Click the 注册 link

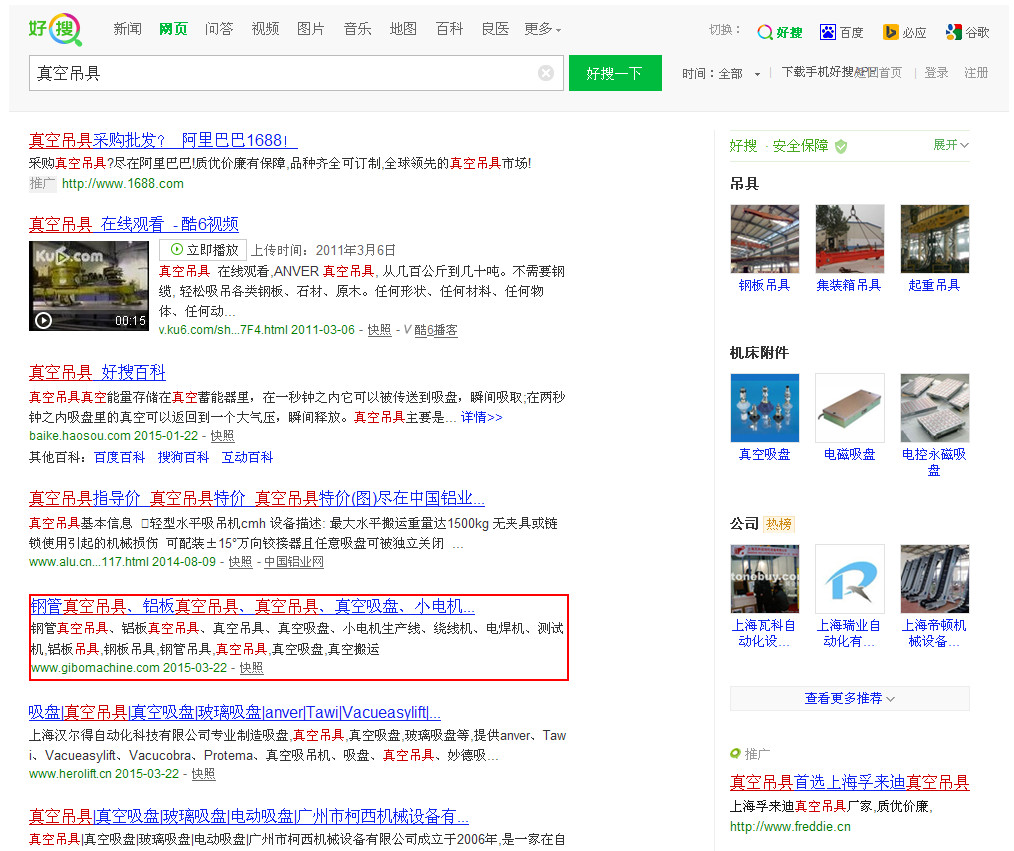pyautogui.click(x=976, y=72)
